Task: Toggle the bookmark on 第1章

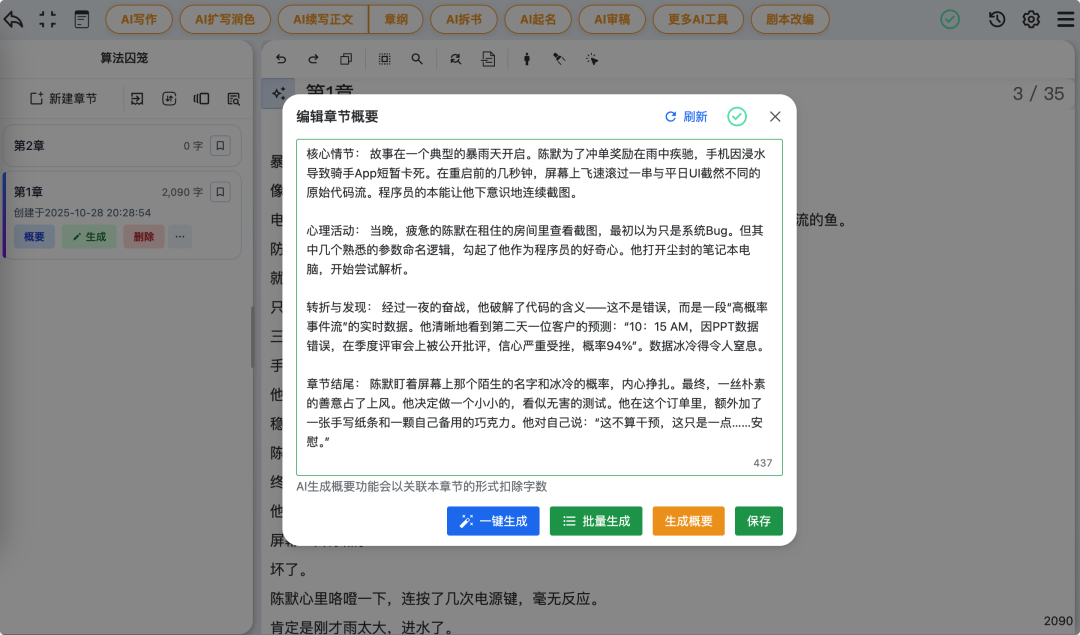Action: pos(220,191)
